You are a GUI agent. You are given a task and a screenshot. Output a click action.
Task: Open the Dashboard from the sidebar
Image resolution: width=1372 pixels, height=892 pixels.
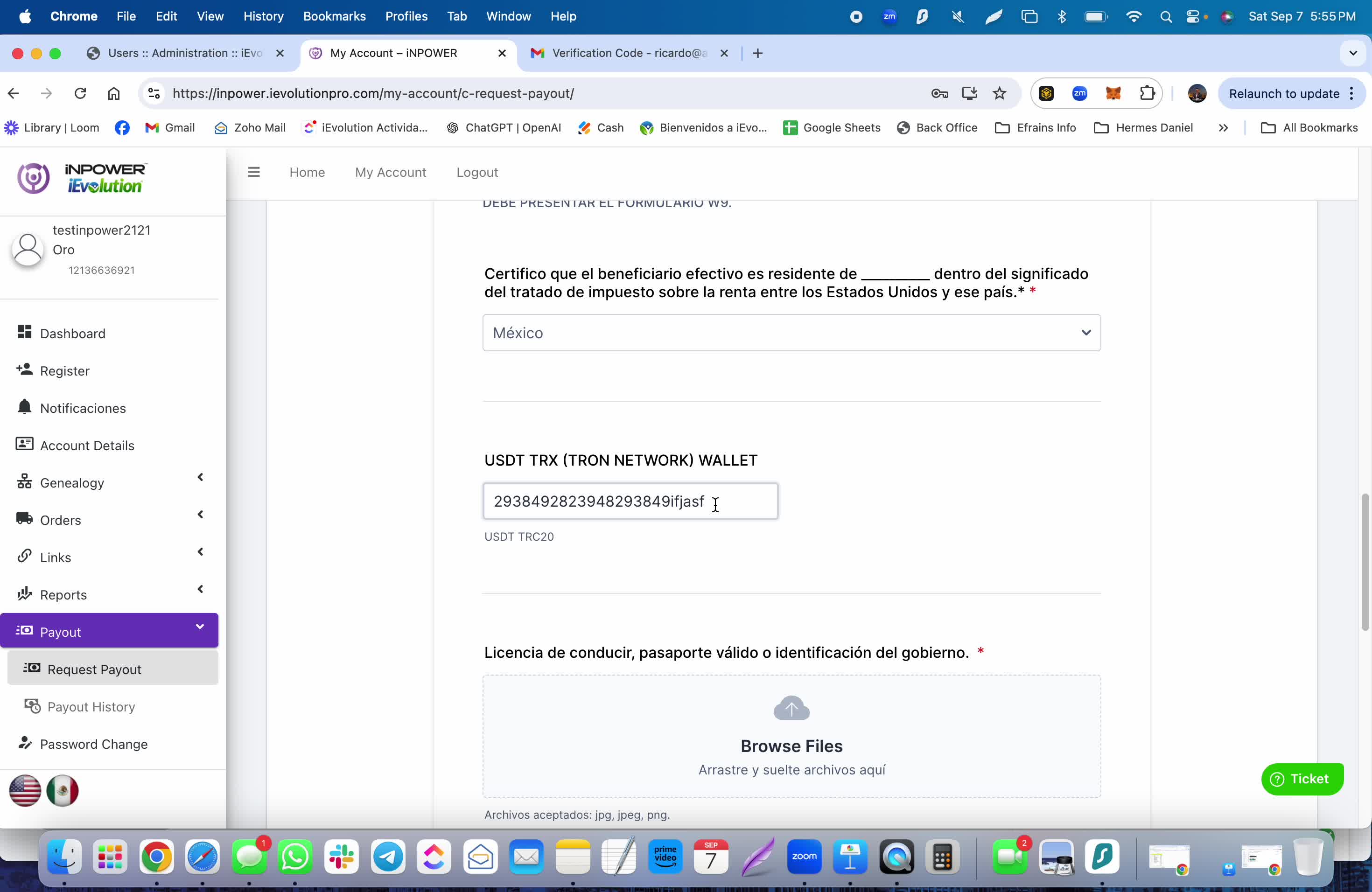coord(73,333)
